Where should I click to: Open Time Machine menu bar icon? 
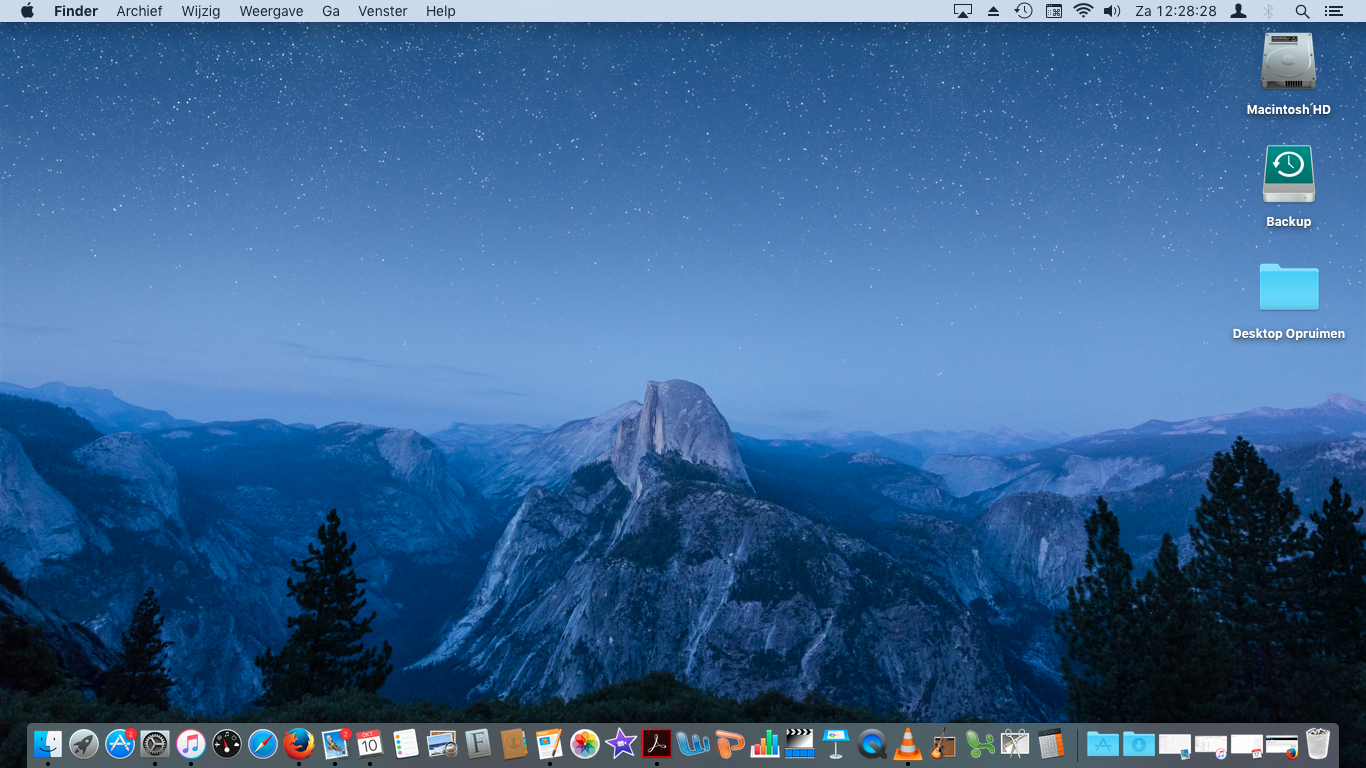point(1024,11)
